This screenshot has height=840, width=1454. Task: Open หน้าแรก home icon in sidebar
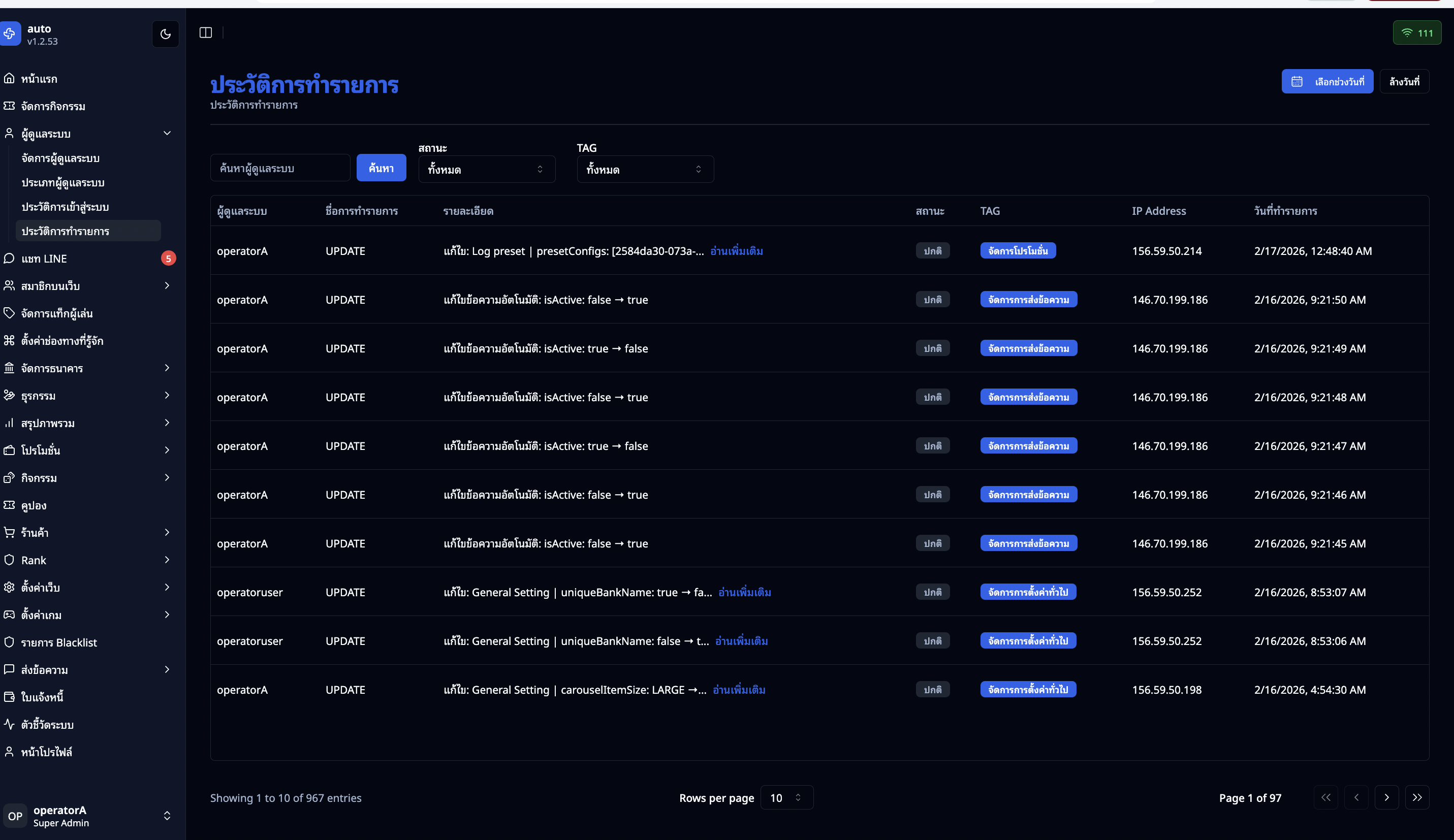9,78
